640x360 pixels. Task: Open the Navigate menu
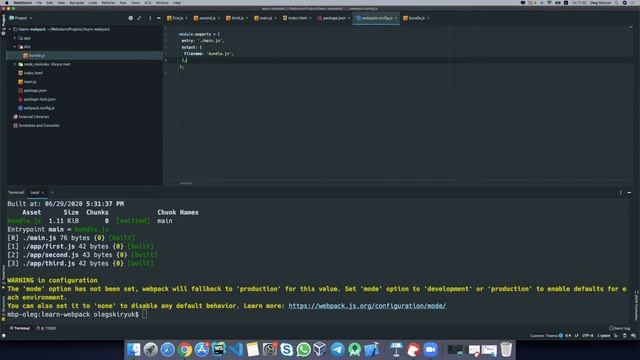point(76,3)
